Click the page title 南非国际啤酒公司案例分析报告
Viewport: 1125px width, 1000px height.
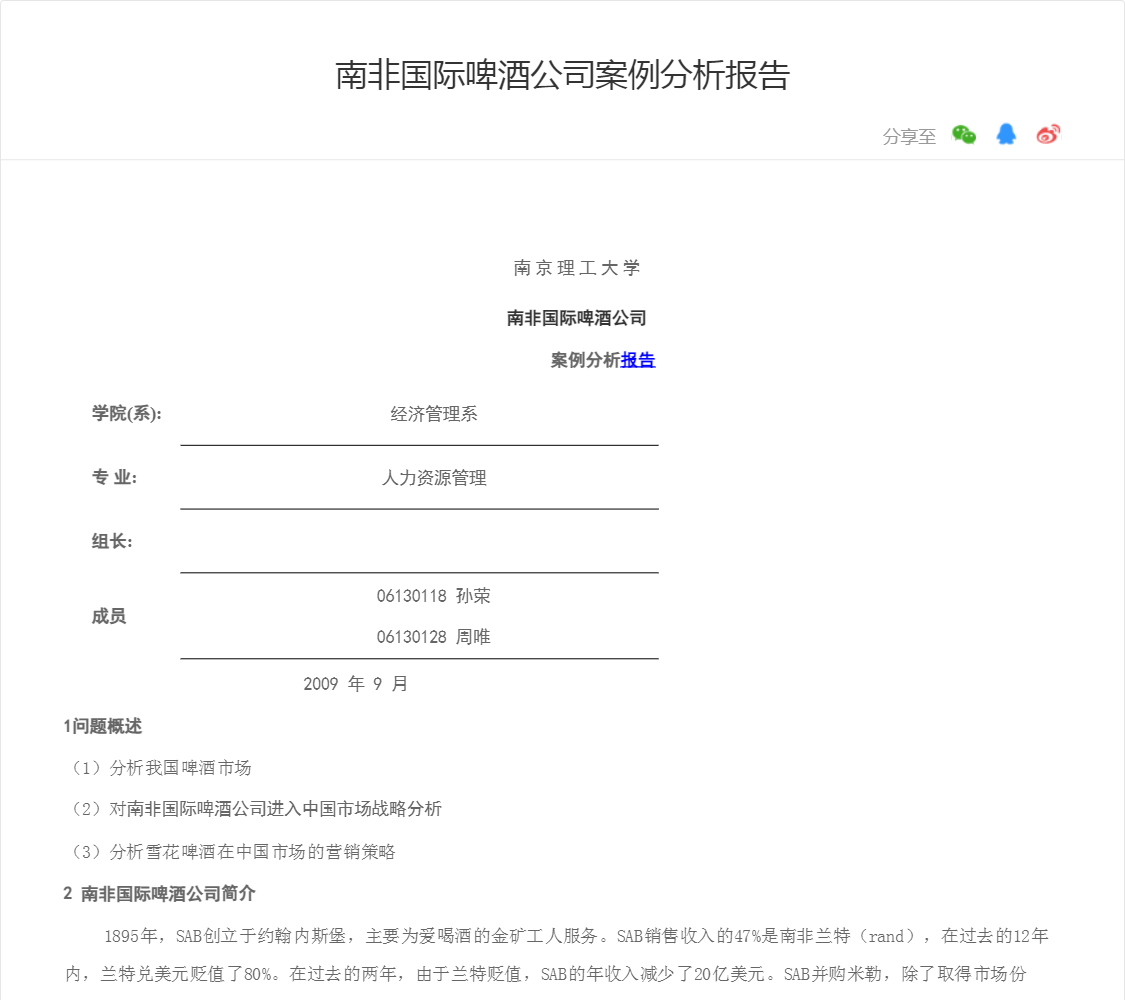(x=562, y=75)
